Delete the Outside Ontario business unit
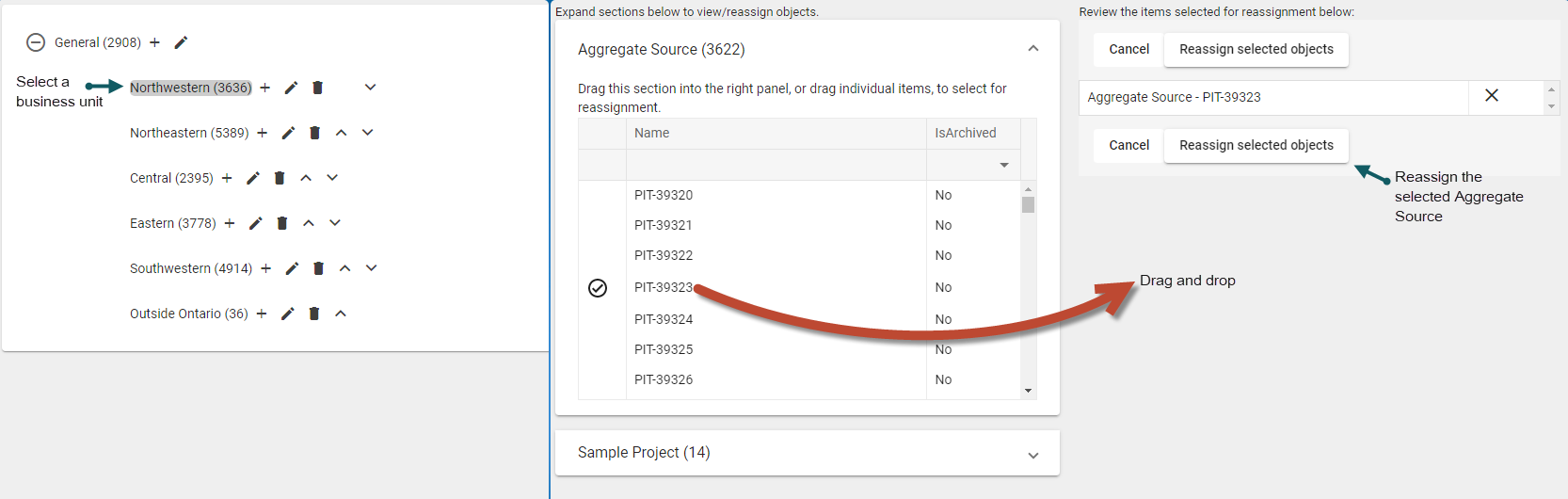 (314, 314)
